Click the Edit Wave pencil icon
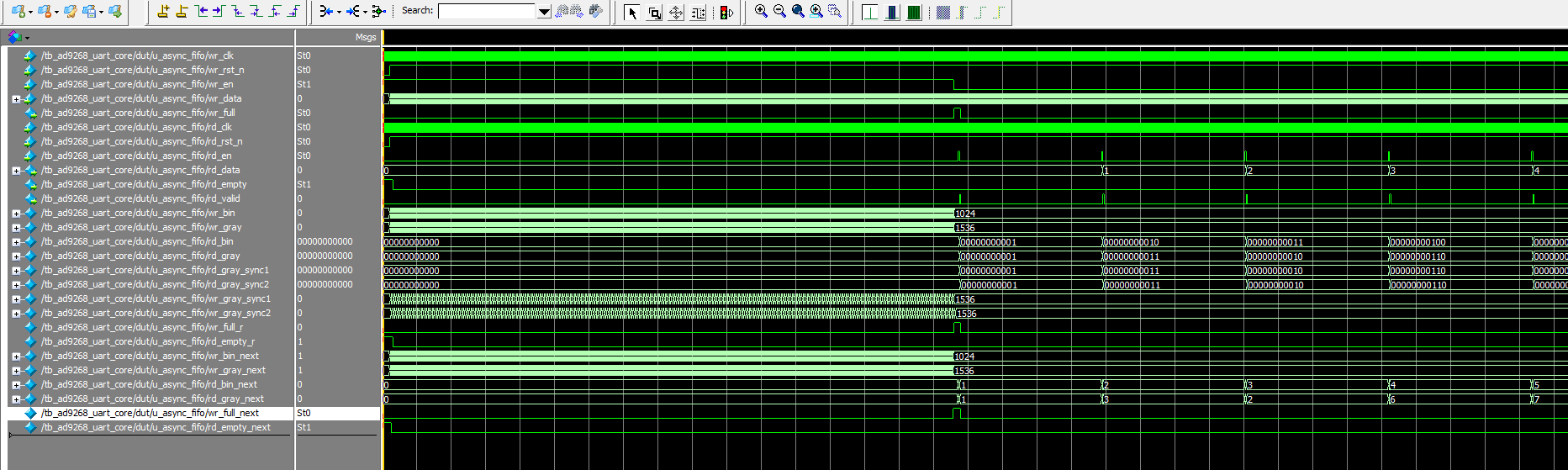The width and height of the screenshot is (1568, 470). point(71,12)
